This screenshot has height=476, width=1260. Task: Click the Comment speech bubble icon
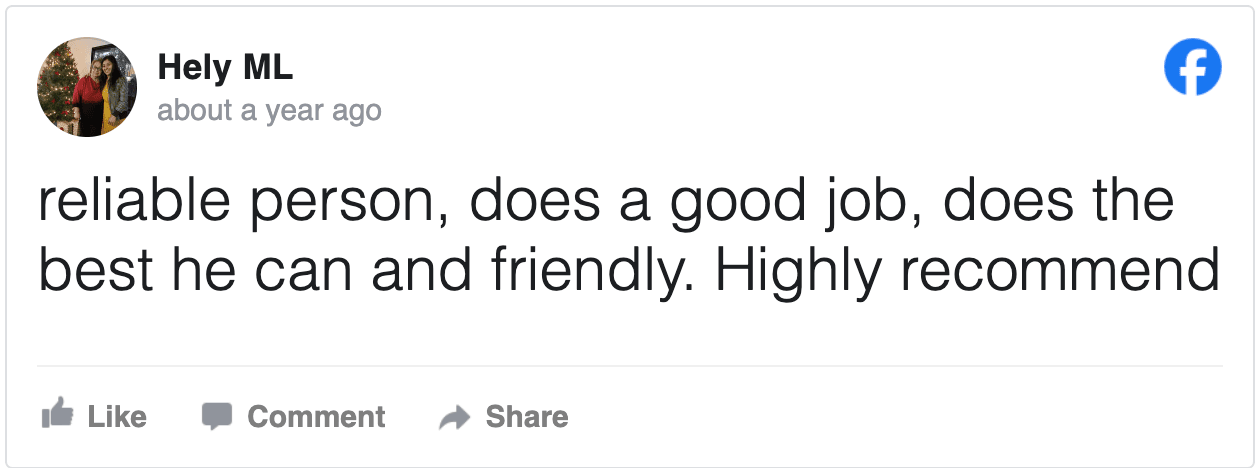(x=217, y=415)
